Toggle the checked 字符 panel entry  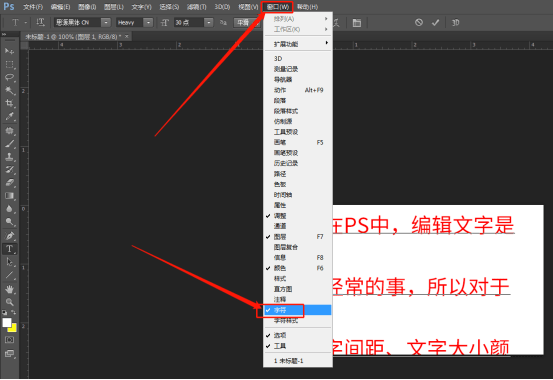pyautogui.click(x=298, y=310)
